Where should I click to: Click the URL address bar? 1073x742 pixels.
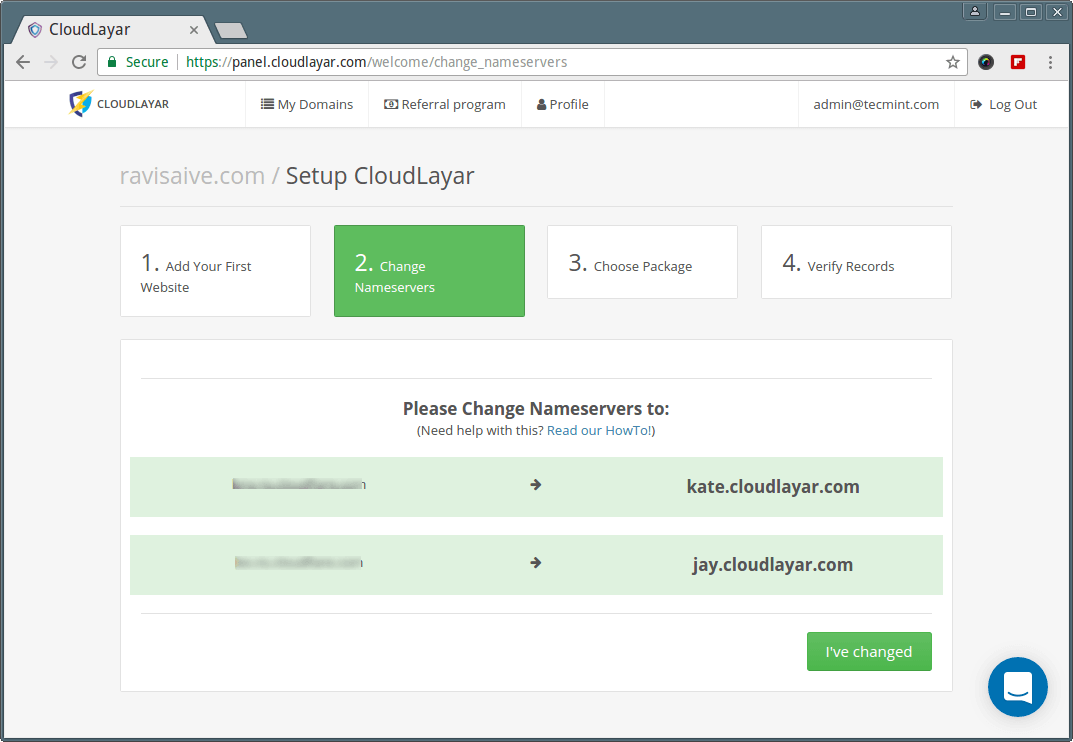point(532,62)
